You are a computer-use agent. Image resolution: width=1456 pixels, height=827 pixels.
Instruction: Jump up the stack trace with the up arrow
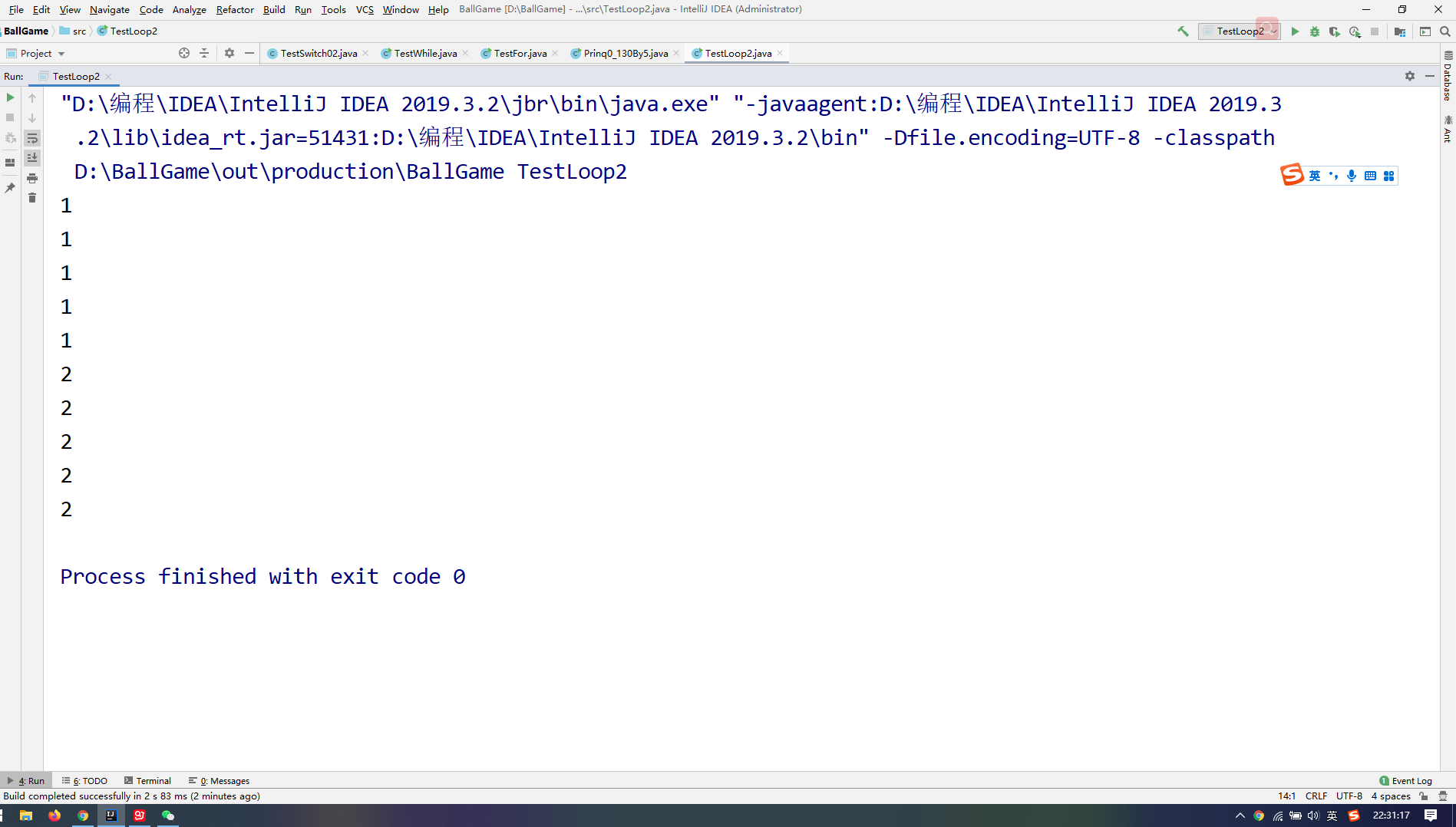coord(32,97)
